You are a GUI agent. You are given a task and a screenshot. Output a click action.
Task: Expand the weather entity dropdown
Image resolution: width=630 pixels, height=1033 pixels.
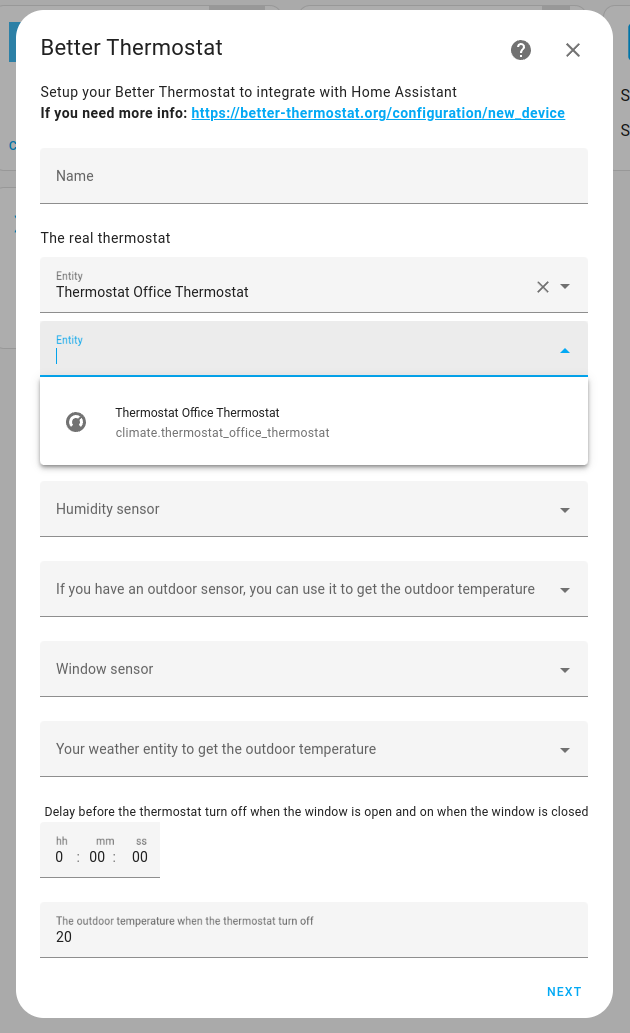566,748
